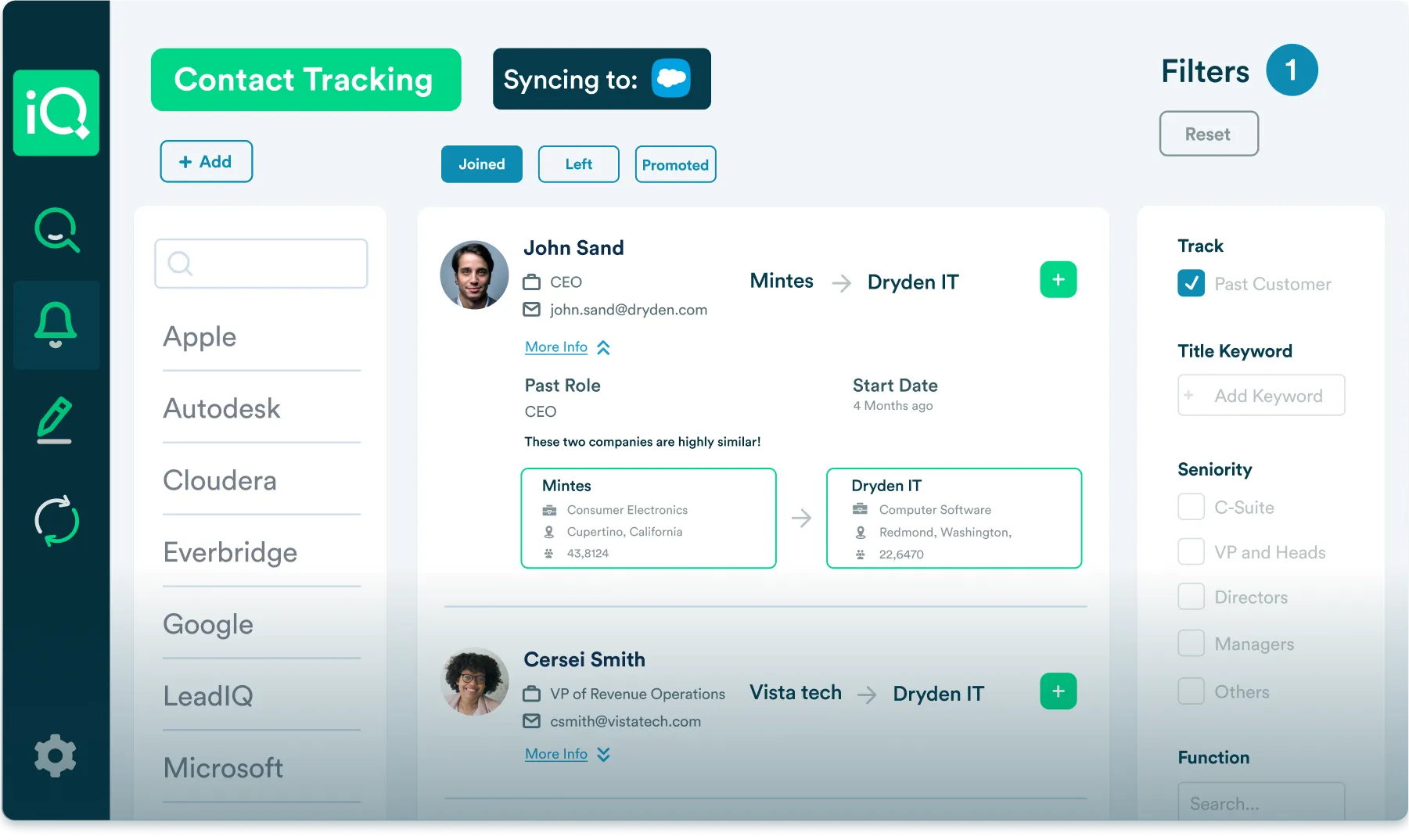Image resolution: width=1409 pixels, height=840 pixels.
Task: Select the Left tab
Action: click(x=578, y=164)
